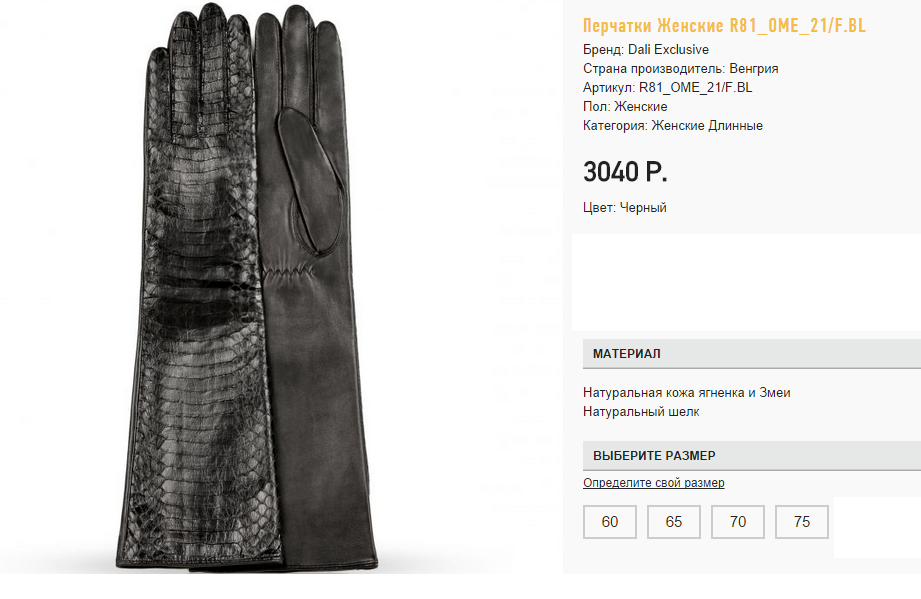The height and width of the screenshot is (599, 921).
Task: Click the color label Цвет: Черный
Action: coord(625,207)
